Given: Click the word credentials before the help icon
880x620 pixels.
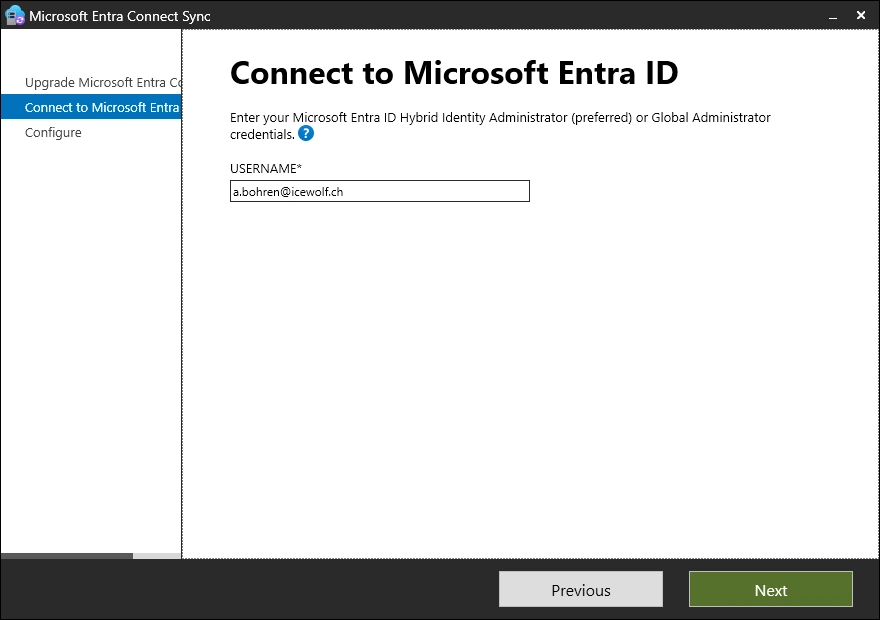Looking at the screenshot, I should pyautogui.click(x=261, y=134).
